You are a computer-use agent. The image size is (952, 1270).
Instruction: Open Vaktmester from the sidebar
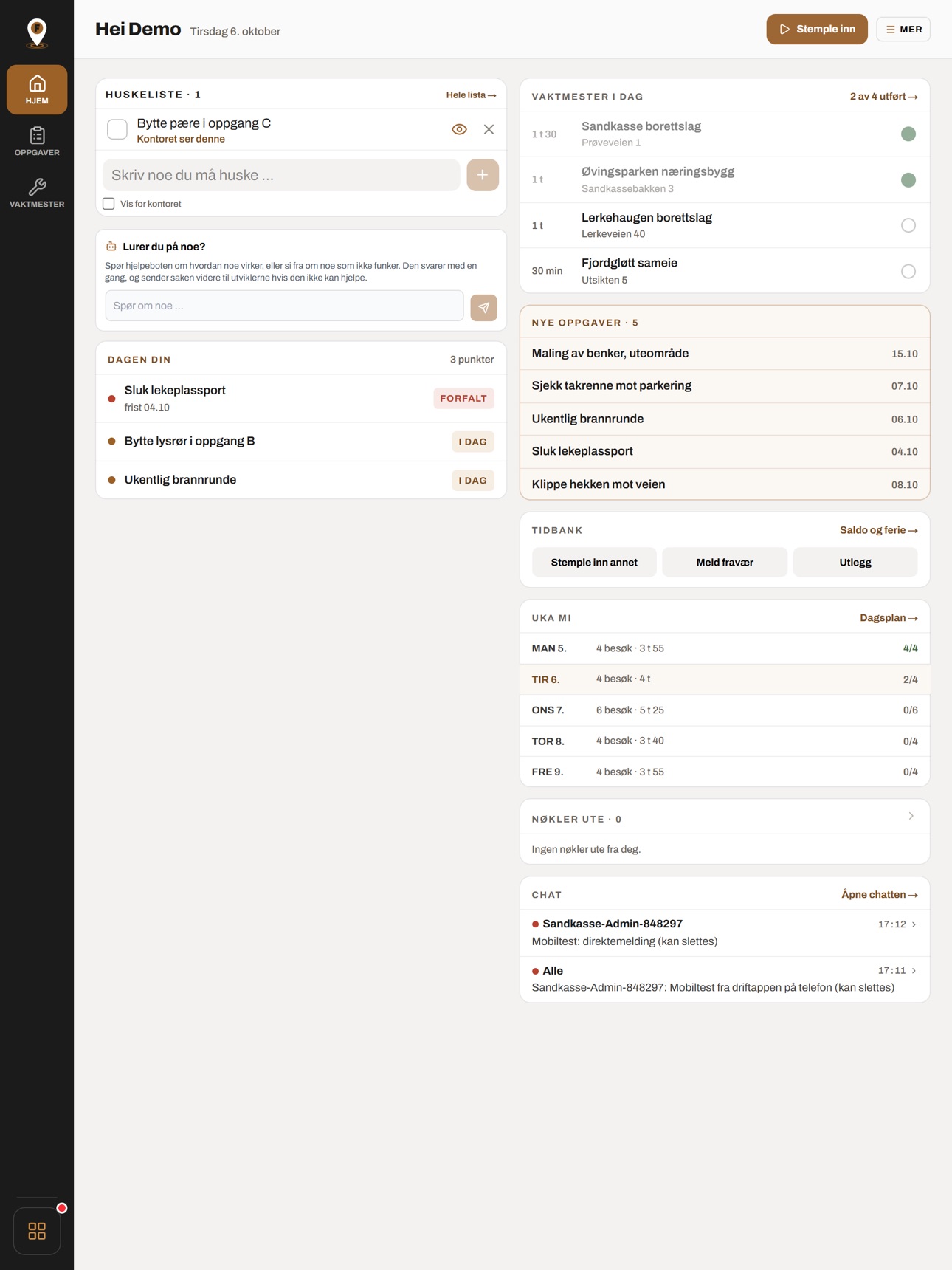tap(37, 193)
